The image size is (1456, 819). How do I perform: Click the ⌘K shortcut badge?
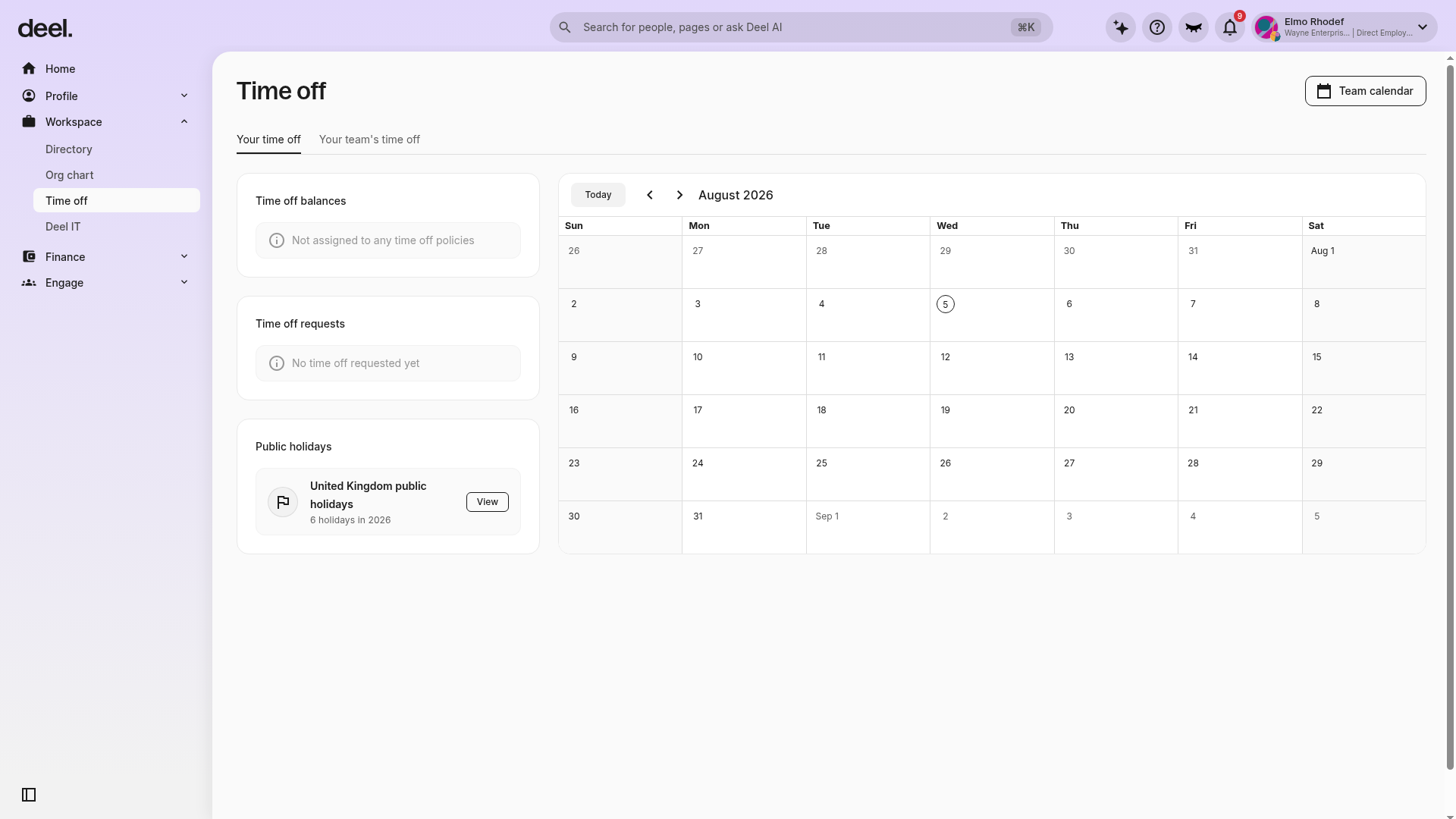pyautogui.click(x=1026, y=27)
